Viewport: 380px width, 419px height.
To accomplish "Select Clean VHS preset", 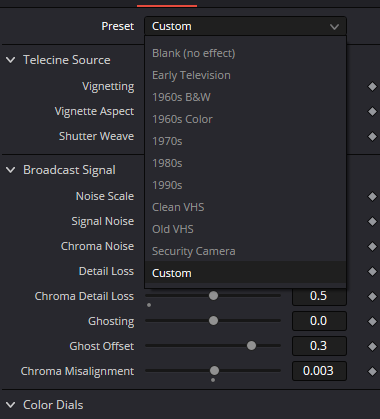I will (x=245, y=207).
